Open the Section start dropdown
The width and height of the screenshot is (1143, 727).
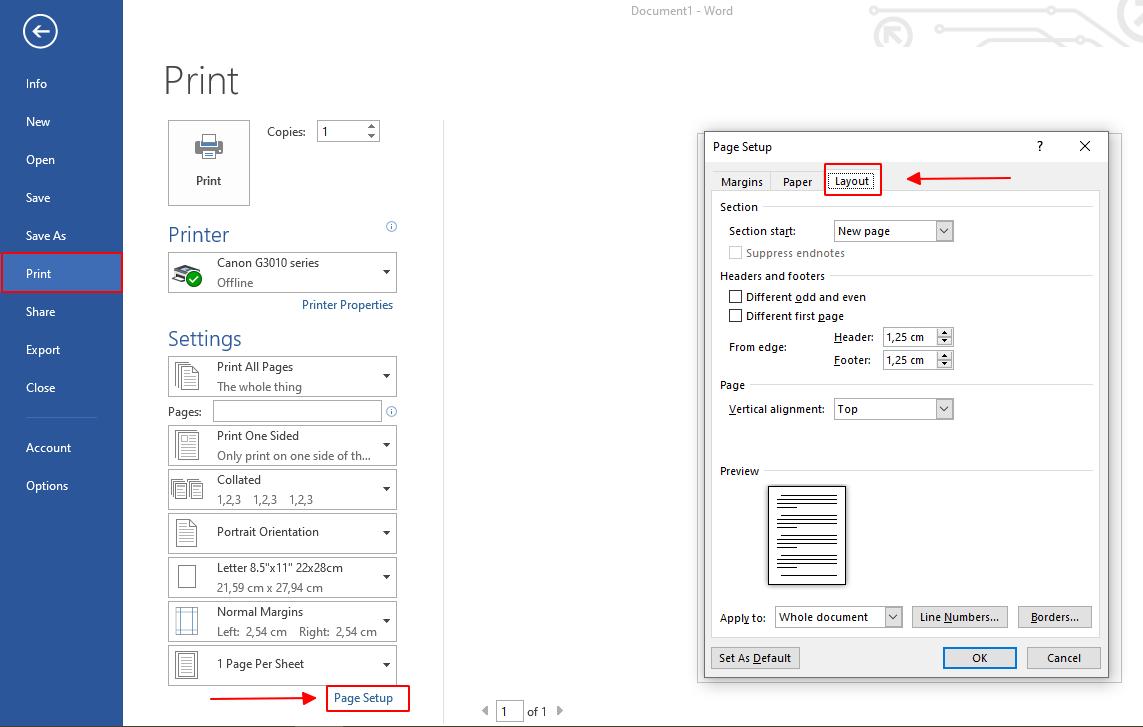[944, 231]
